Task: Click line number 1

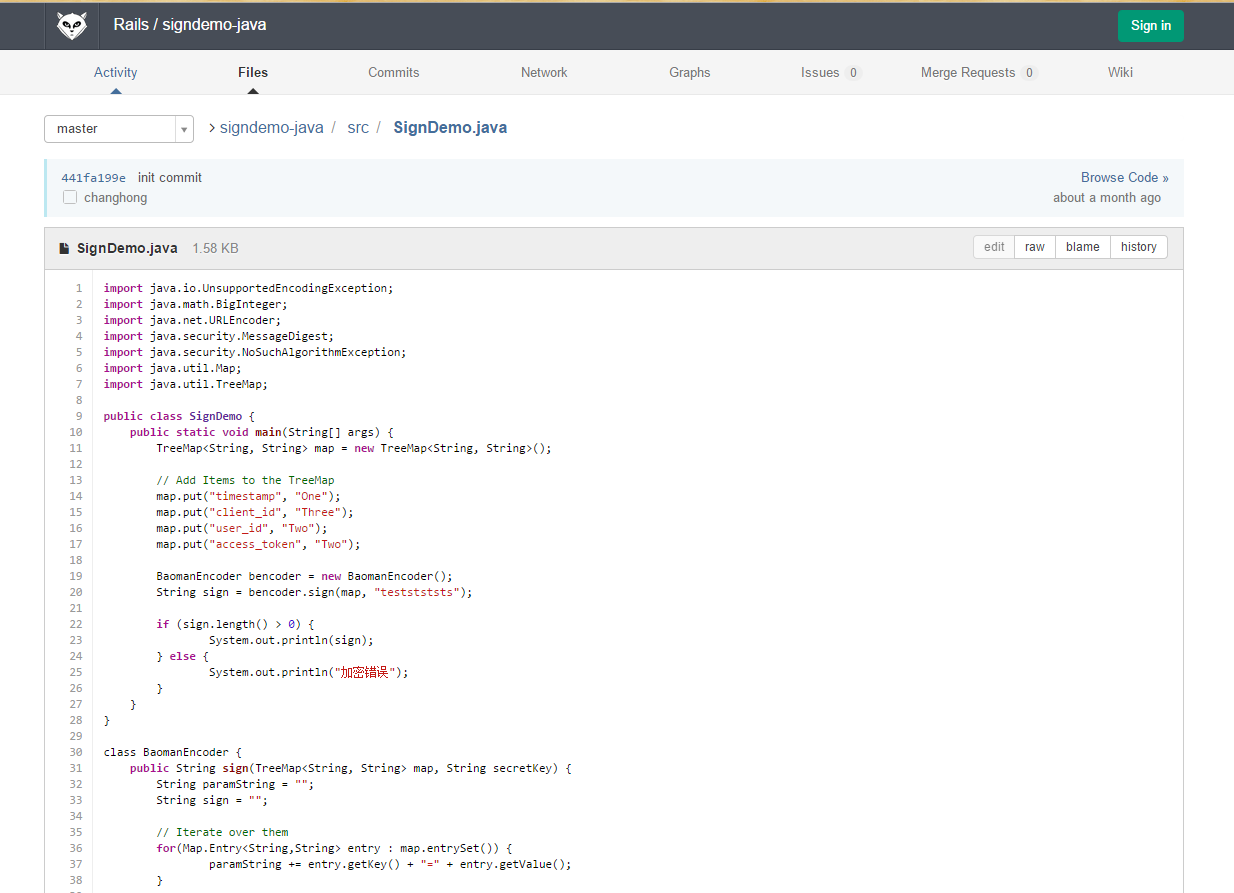Action: [x=79, y=288]
